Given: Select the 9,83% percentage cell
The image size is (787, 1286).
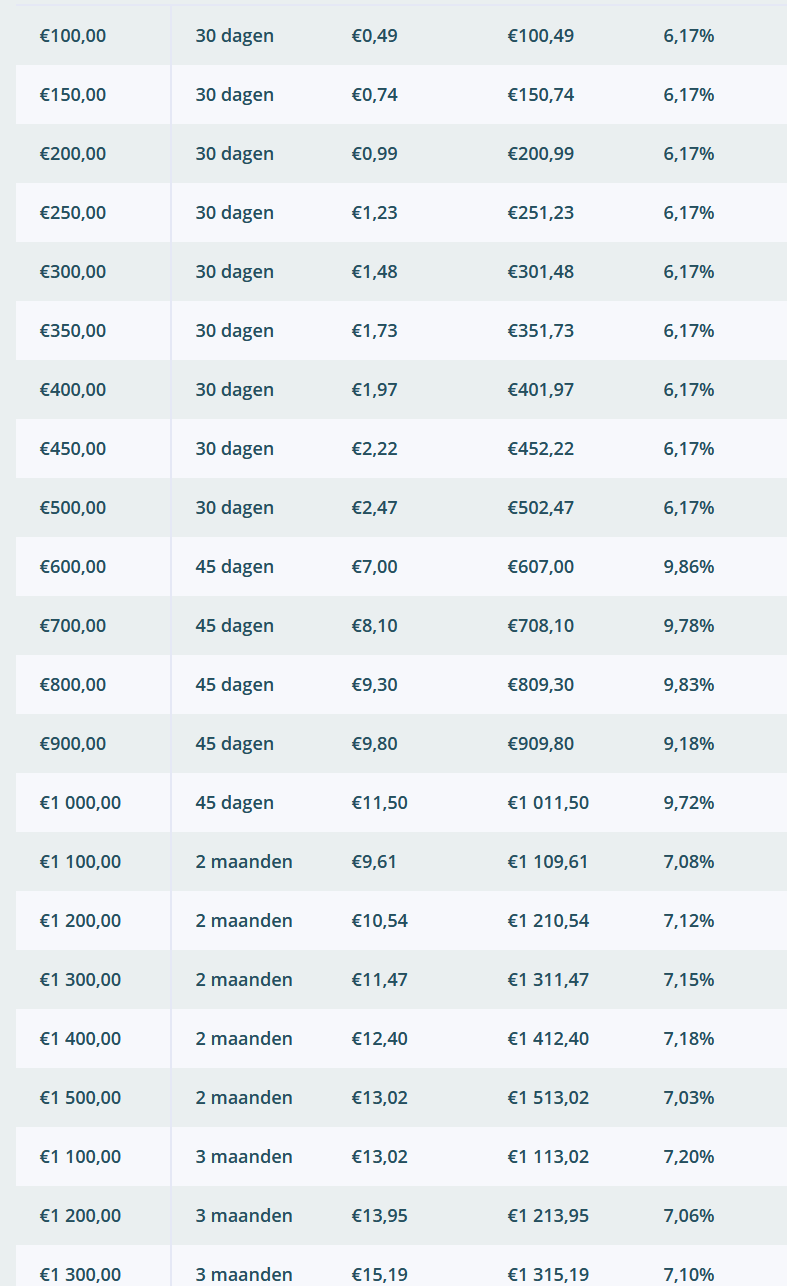Looking at the screenshot, I should coord(689,685).
